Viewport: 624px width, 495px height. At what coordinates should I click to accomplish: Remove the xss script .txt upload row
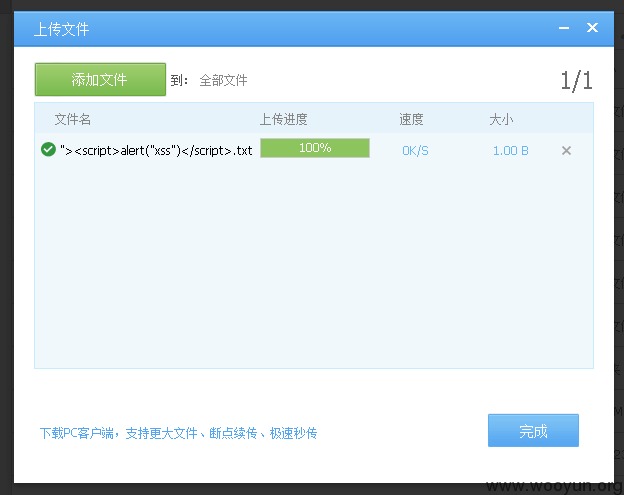click(x=566, y=150)
